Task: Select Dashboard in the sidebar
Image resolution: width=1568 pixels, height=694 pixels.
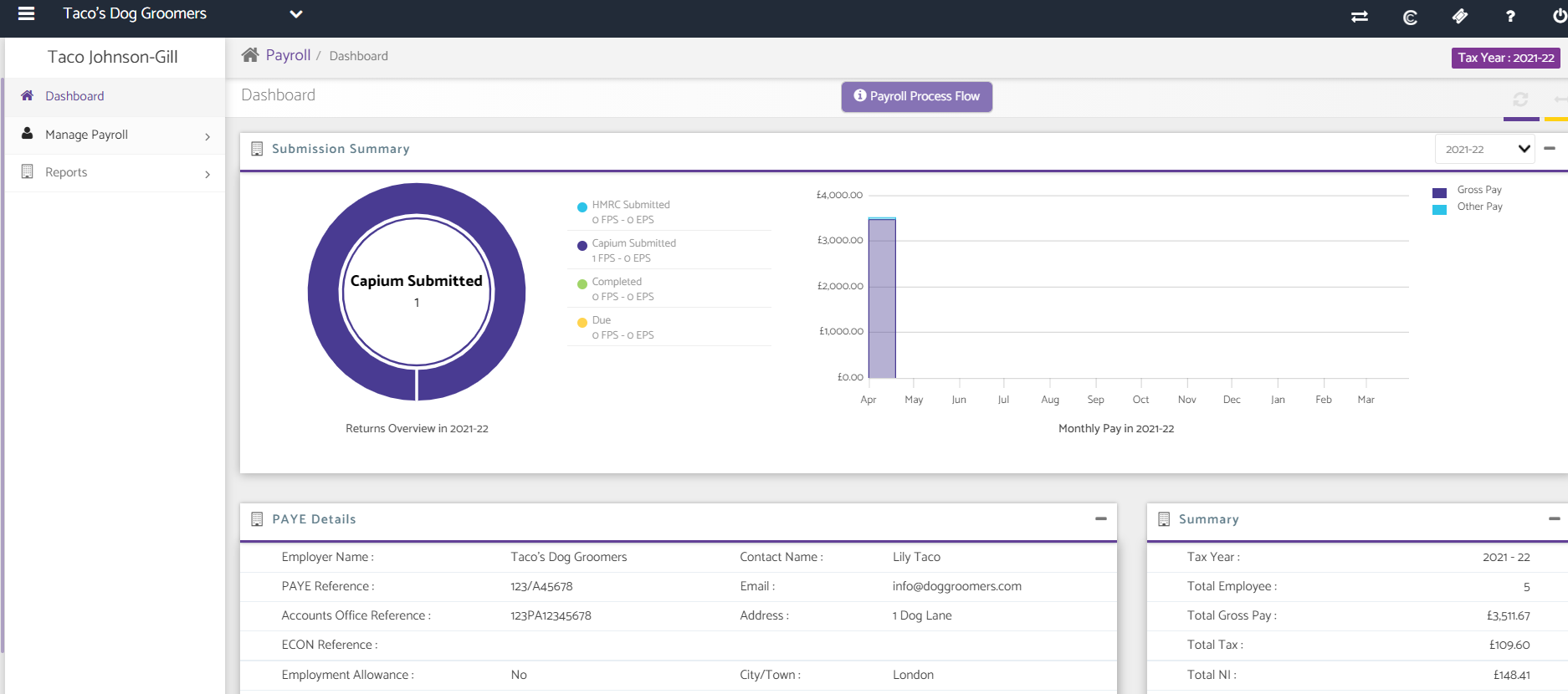Action: (115, 96)
